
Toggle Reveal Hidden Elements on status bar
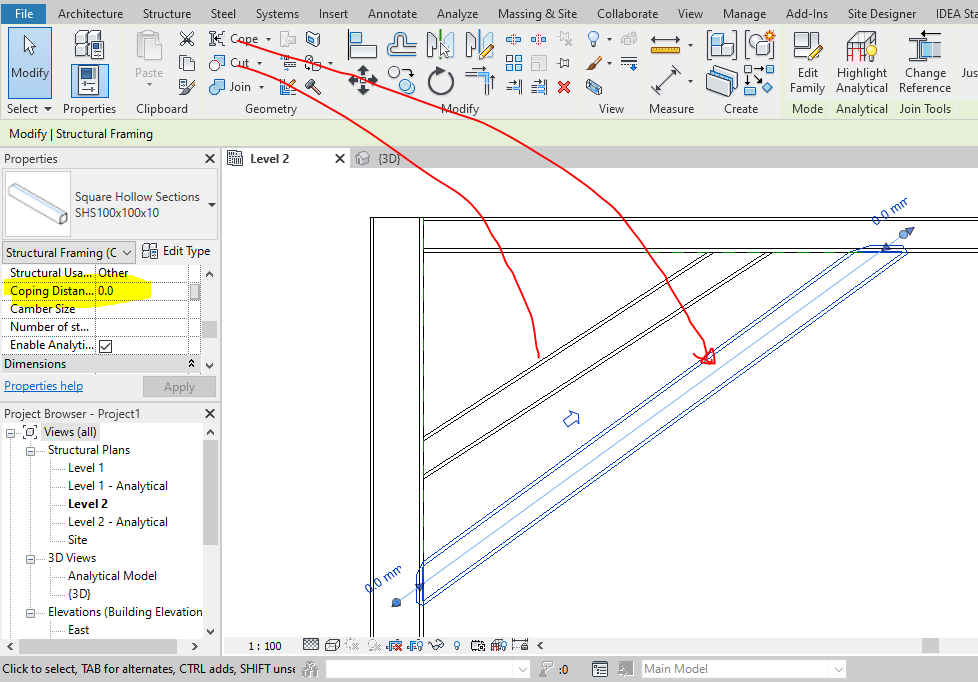pos(456,645)
